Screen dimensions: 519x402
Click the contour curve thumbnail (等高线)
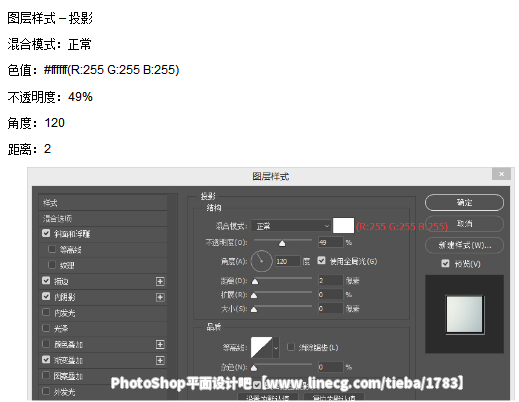262,347
